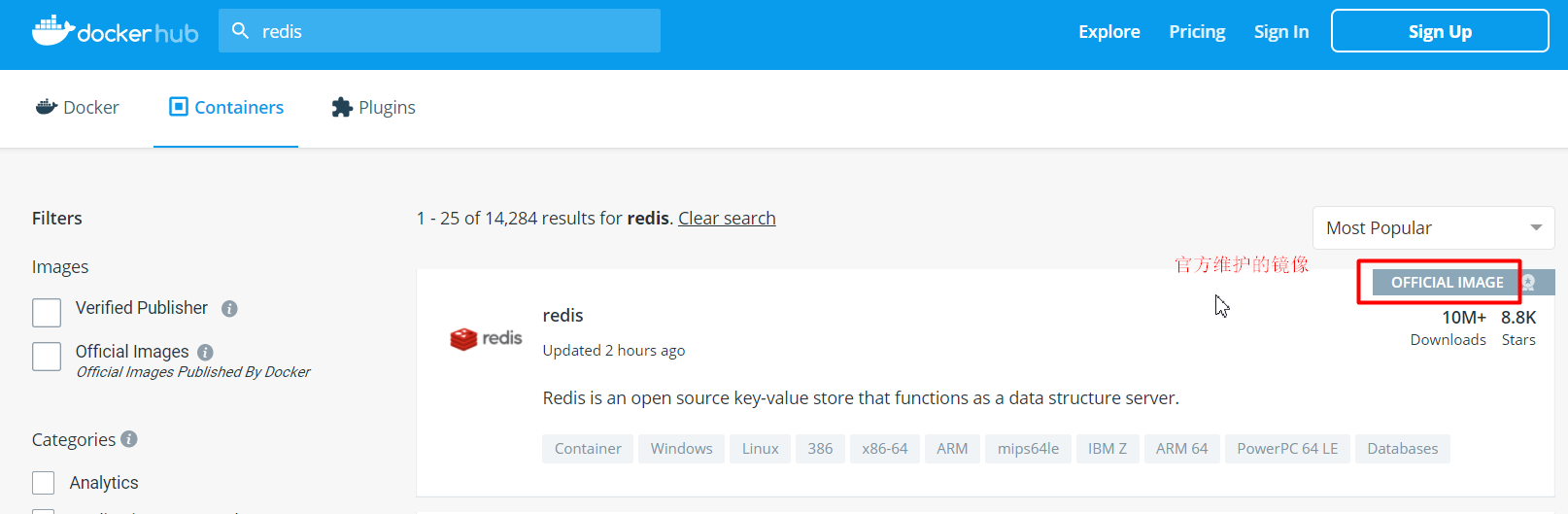Click the official image ribbon badge icon
The height and width of the screenshot is (514, 1568).
1528,283
